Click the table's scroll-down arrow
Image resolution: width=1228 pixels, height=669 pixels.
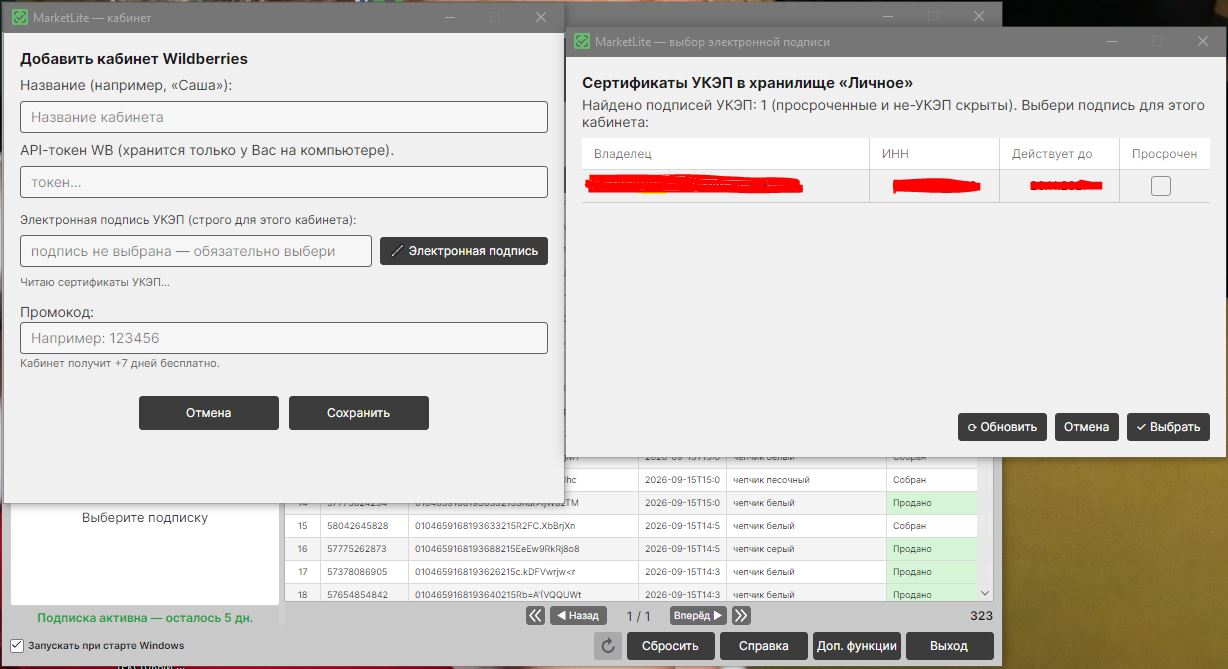984,594
